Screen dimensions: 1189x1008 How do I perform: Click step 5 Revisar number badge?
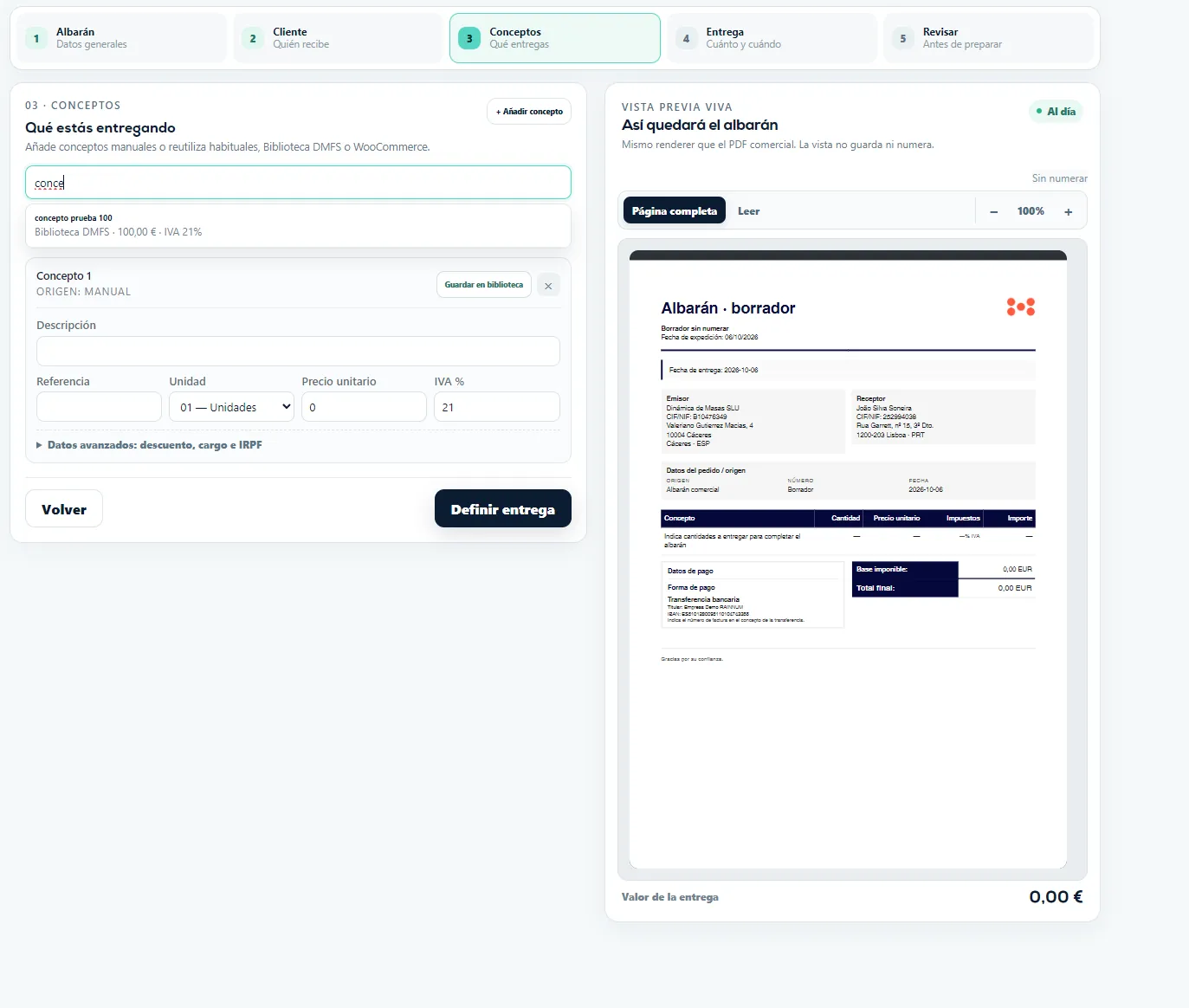point(902,38)
